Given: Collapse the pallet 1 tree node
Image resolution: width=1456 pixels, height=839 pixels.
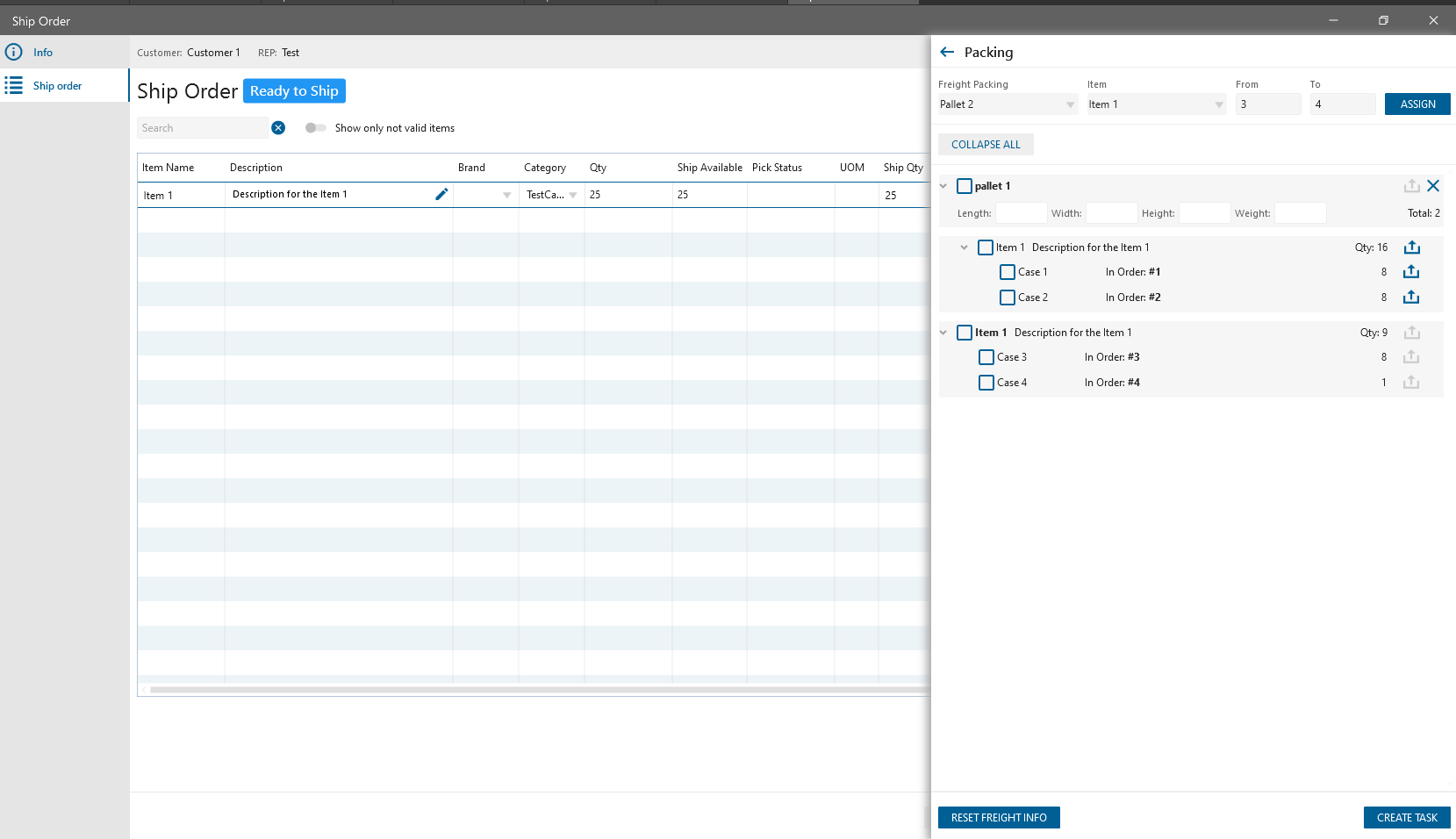Looking at the screenshot, I should pyautogui.click(x=943, y=186).
